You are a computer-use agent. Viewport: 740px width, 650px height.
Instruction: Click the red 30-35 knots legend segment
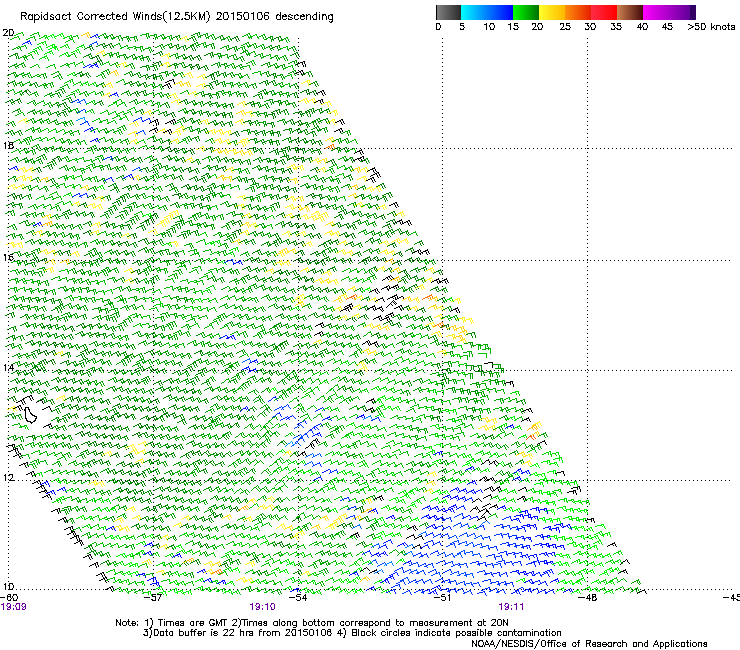point(604,12)
